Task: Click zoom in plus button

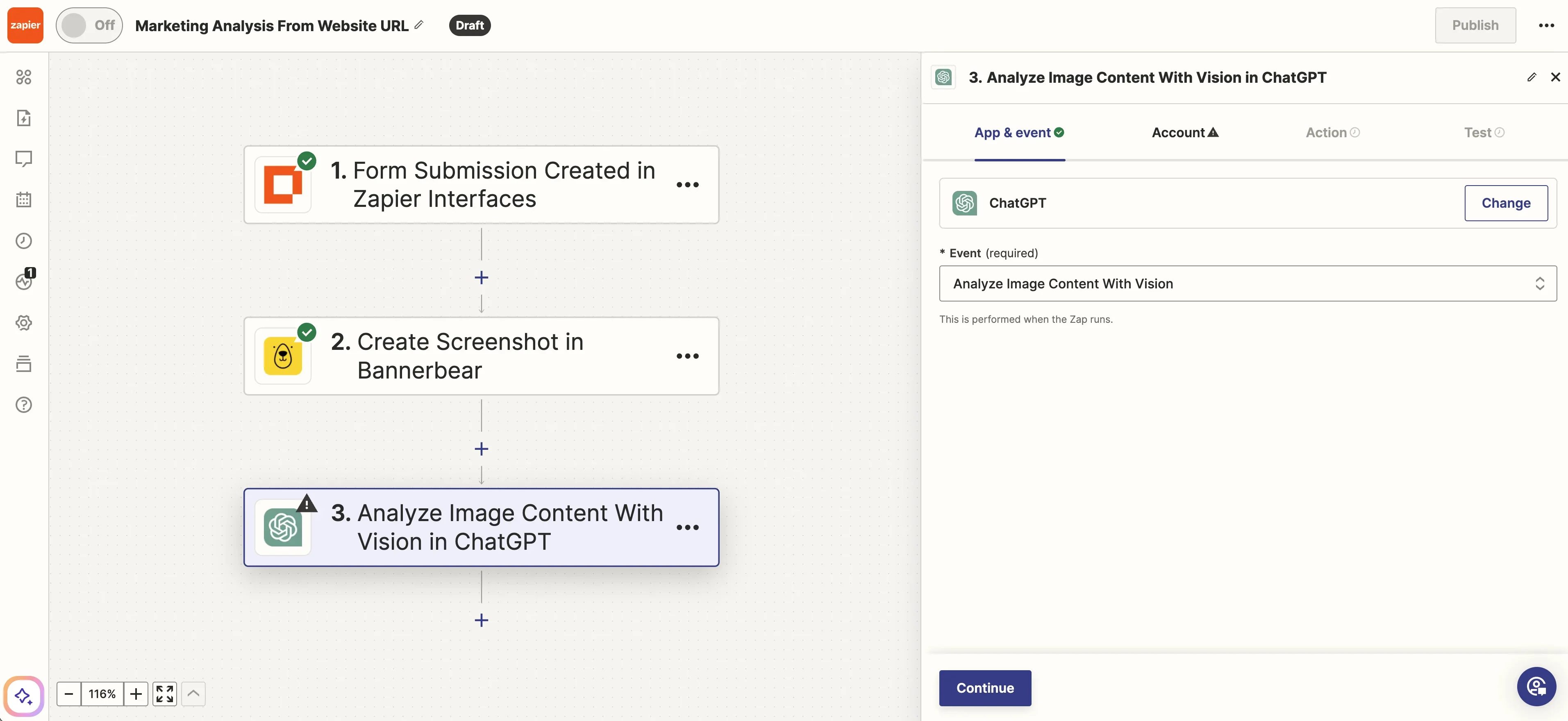Action: coord(136,694)
